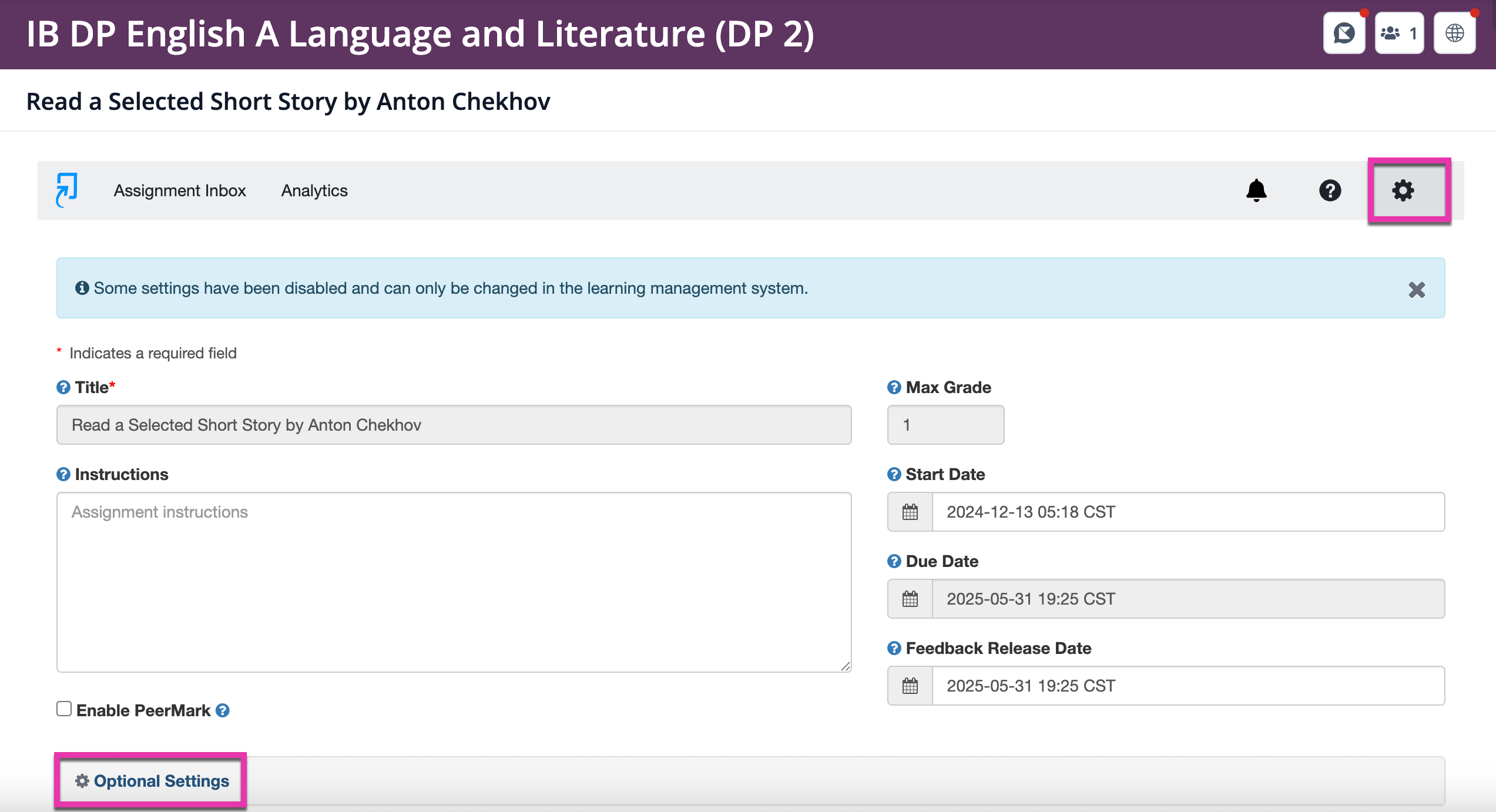The height and width of the screenshot is (812, 1496).
Task: Switch to Analytics tab
Action: (x=314, y=191)
